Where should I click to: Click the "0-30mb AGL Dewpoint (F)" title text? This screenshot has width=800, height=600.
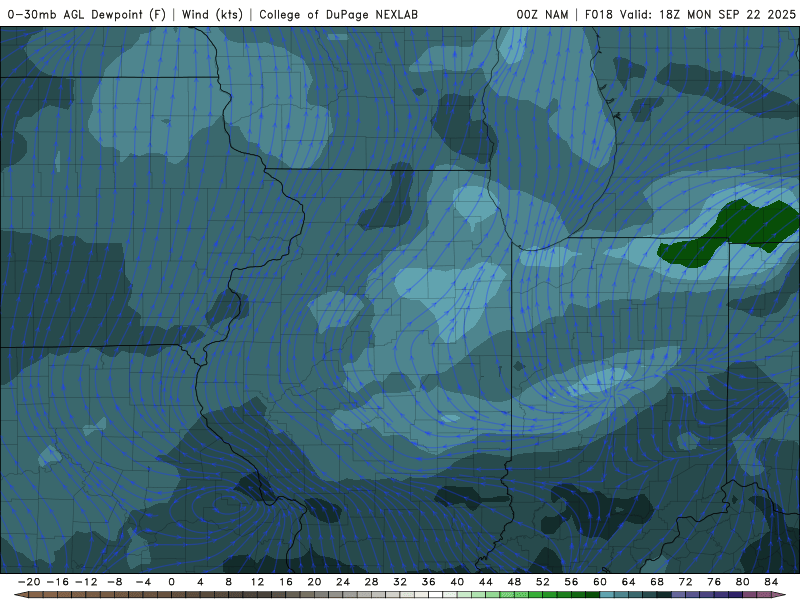tap(86, 14)
